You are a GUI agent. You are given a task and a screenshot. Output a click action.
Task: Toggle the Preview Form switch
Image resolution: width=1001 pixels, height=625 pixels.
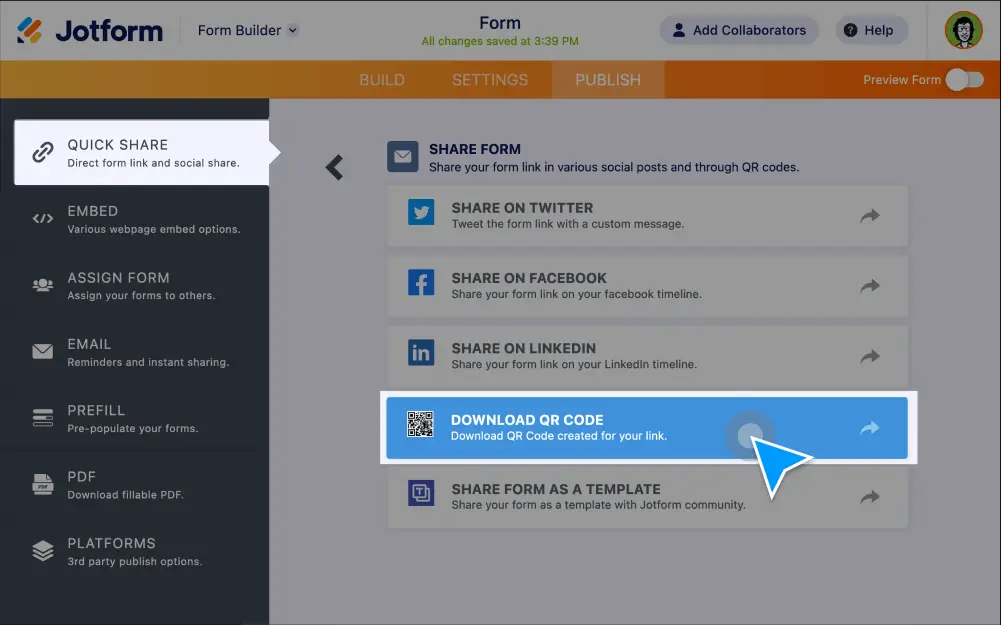[x=964, y=80]
